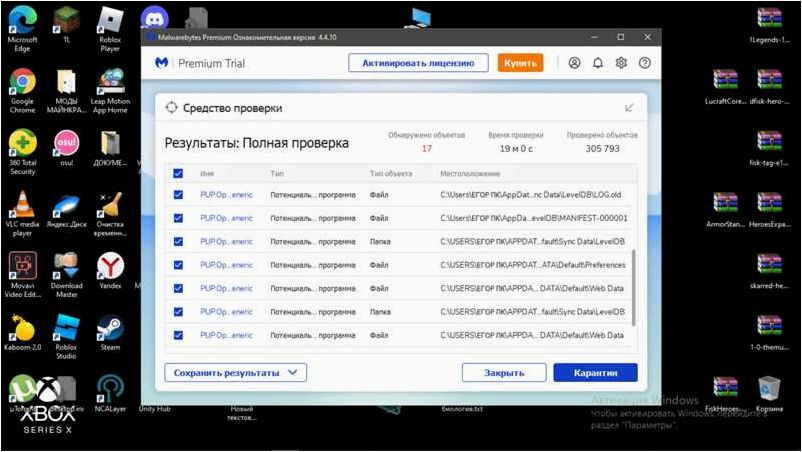The image size is (802, 452).
Task: Open the TL Minecraft launcher icon
Action: (66, 26)
